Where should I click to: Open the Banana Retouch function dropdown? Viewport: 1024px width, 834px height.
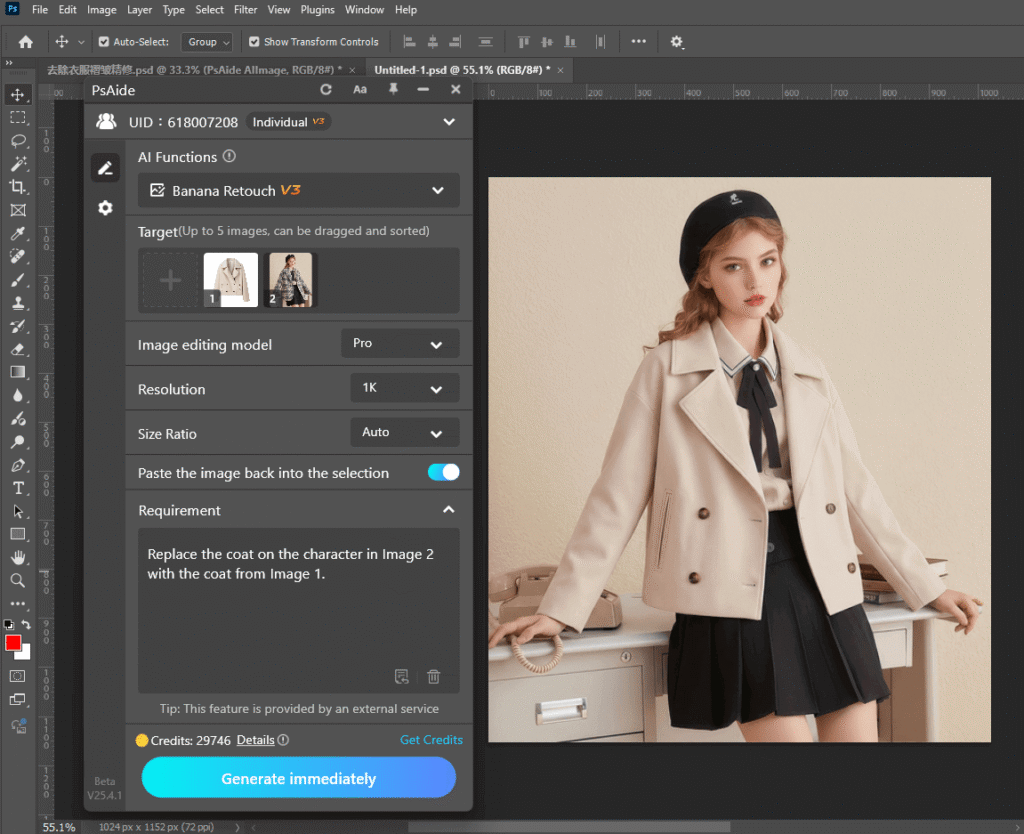pyautogui.click(x=298, y=190)
